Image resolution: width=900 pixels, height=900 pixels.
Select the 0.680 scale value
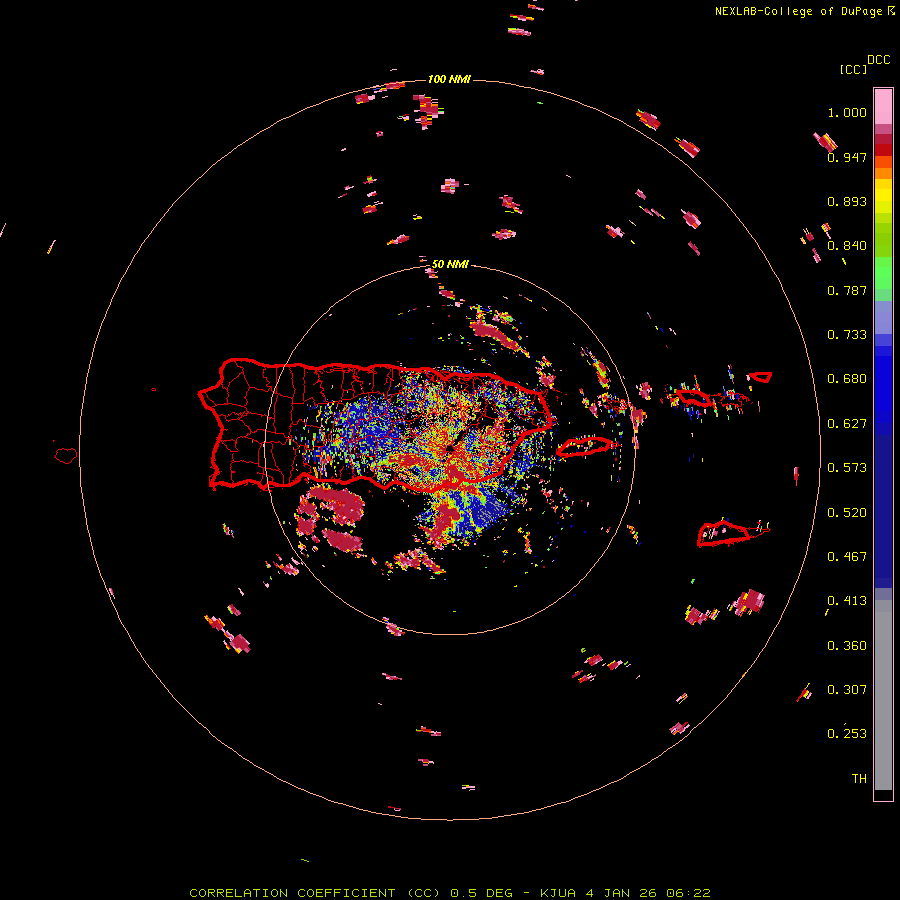tap(847, 379)
